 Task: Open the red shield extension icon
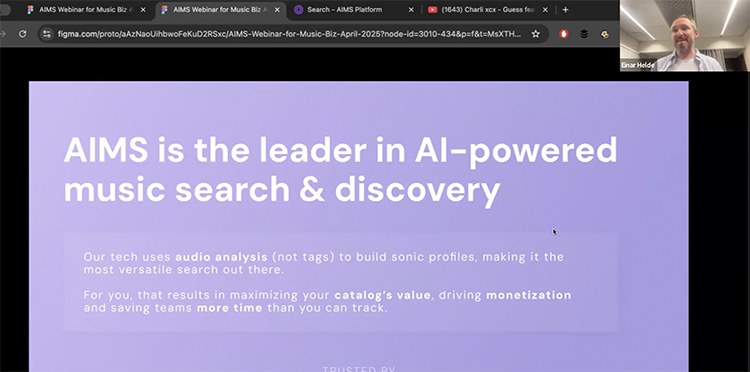click(564, 34)
